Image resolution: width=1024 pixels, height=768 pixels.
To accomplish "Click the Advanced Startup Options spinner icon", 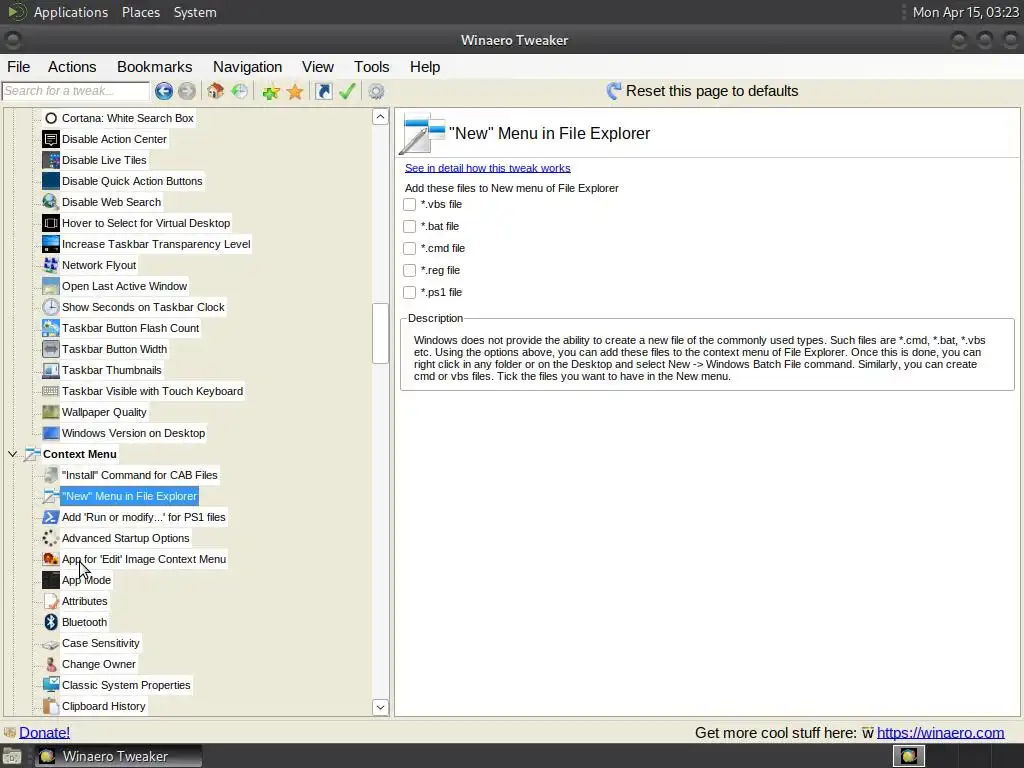I will click(50, 538).
